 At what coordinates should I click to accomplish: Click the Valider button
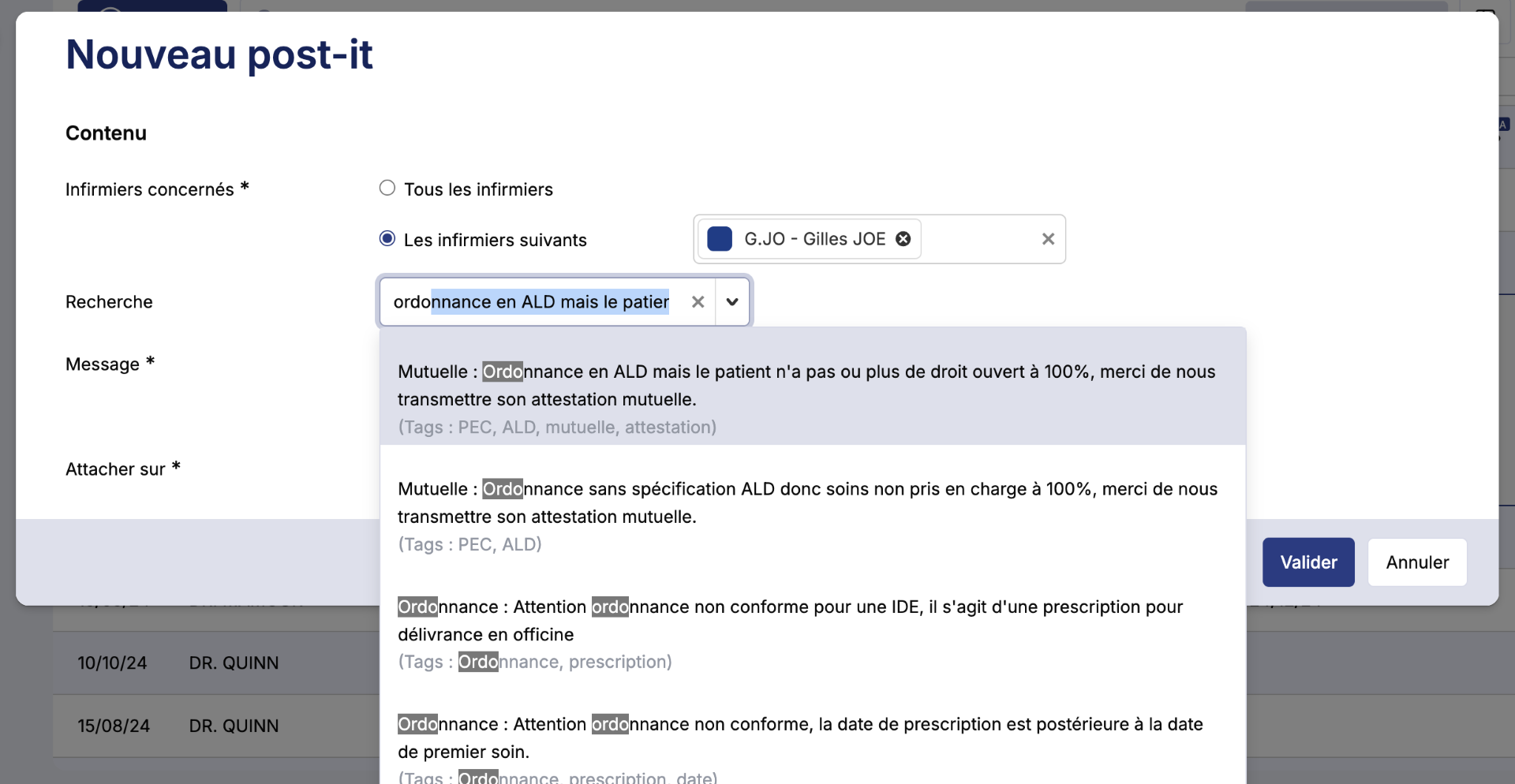[1308, 562]
